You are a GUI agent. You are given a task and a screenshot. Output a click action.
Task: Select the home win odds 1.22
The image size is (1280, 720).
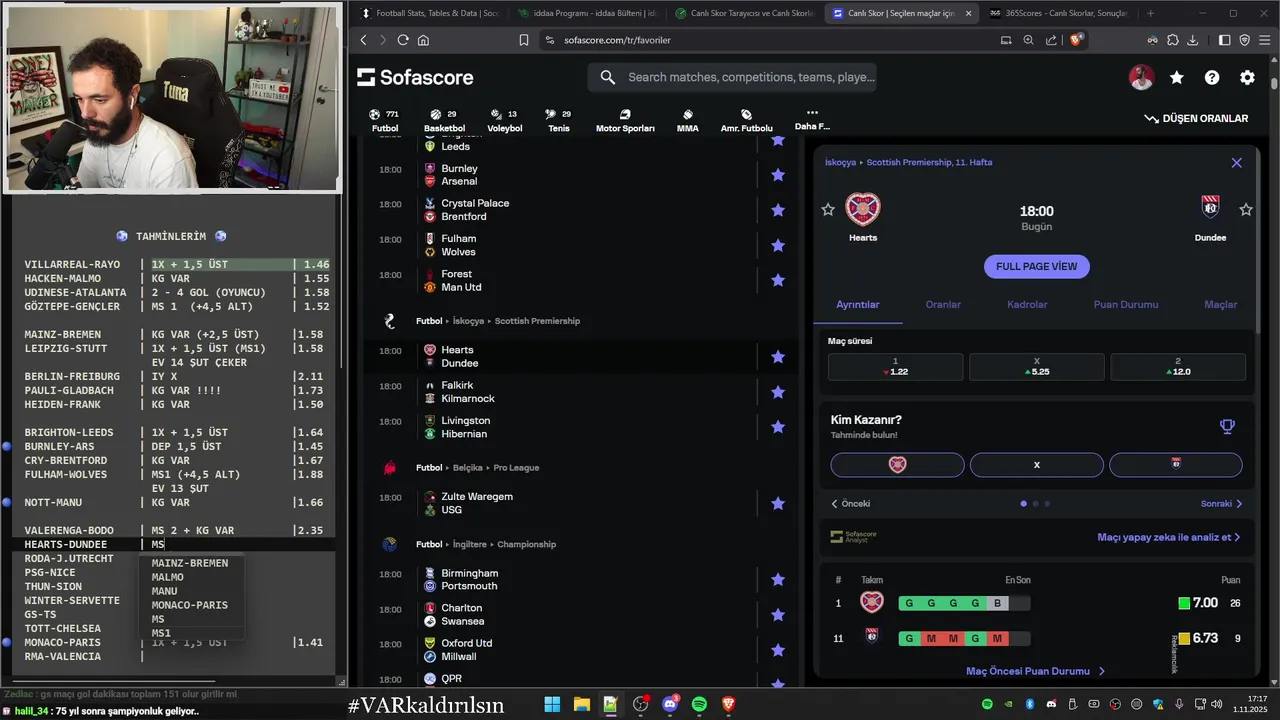(x=895, y=367)
